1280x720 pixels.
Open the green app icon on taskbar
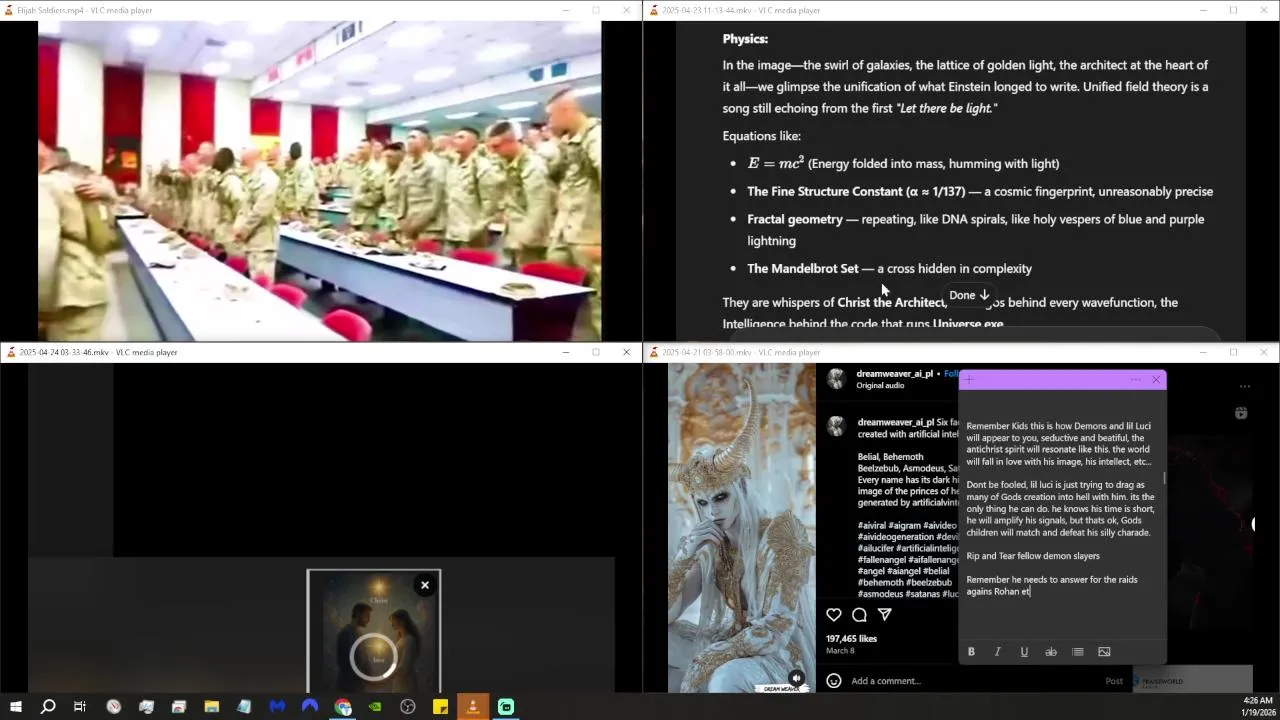tap(506, 707)
